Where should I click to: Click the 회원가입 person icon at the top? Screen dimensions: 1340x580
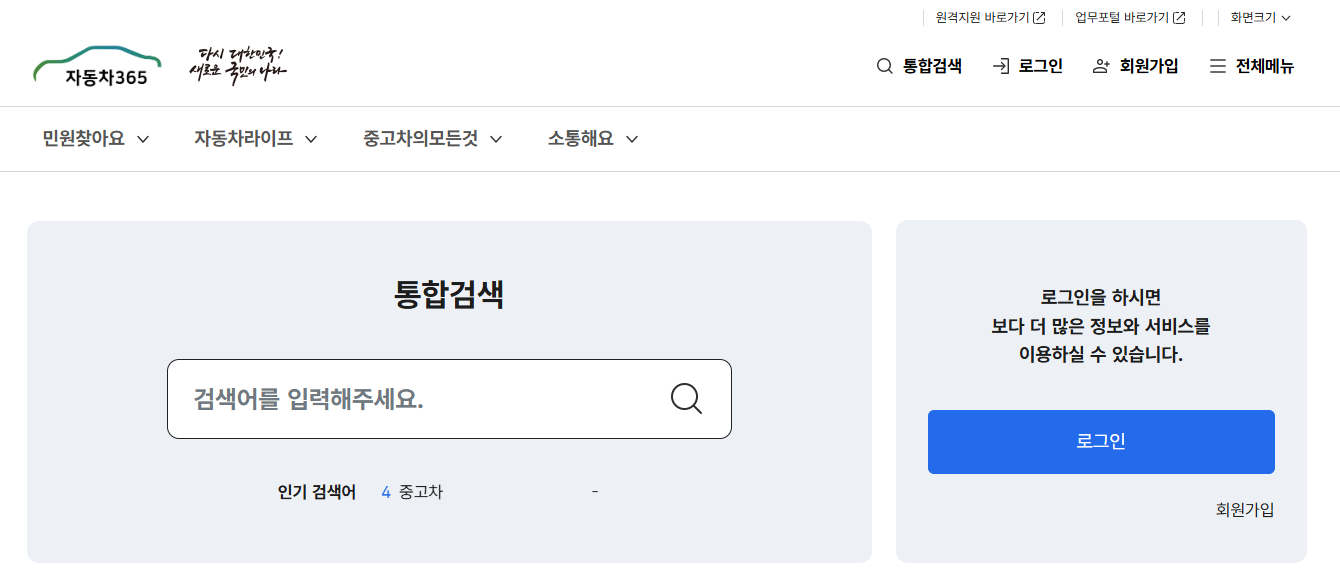[1099, 66]
